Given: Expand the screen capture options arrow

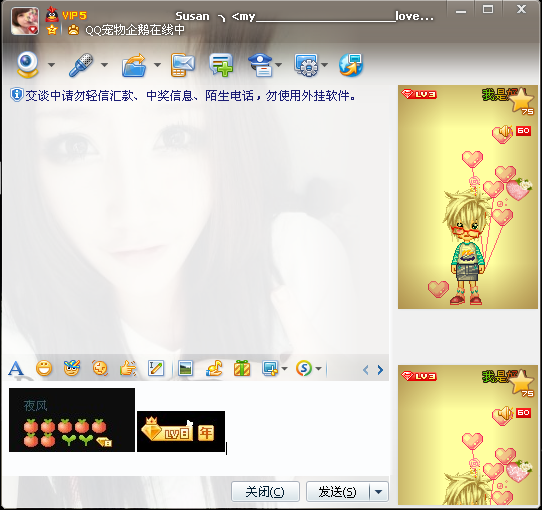Looking at the screenshot, I should [284, 369].
